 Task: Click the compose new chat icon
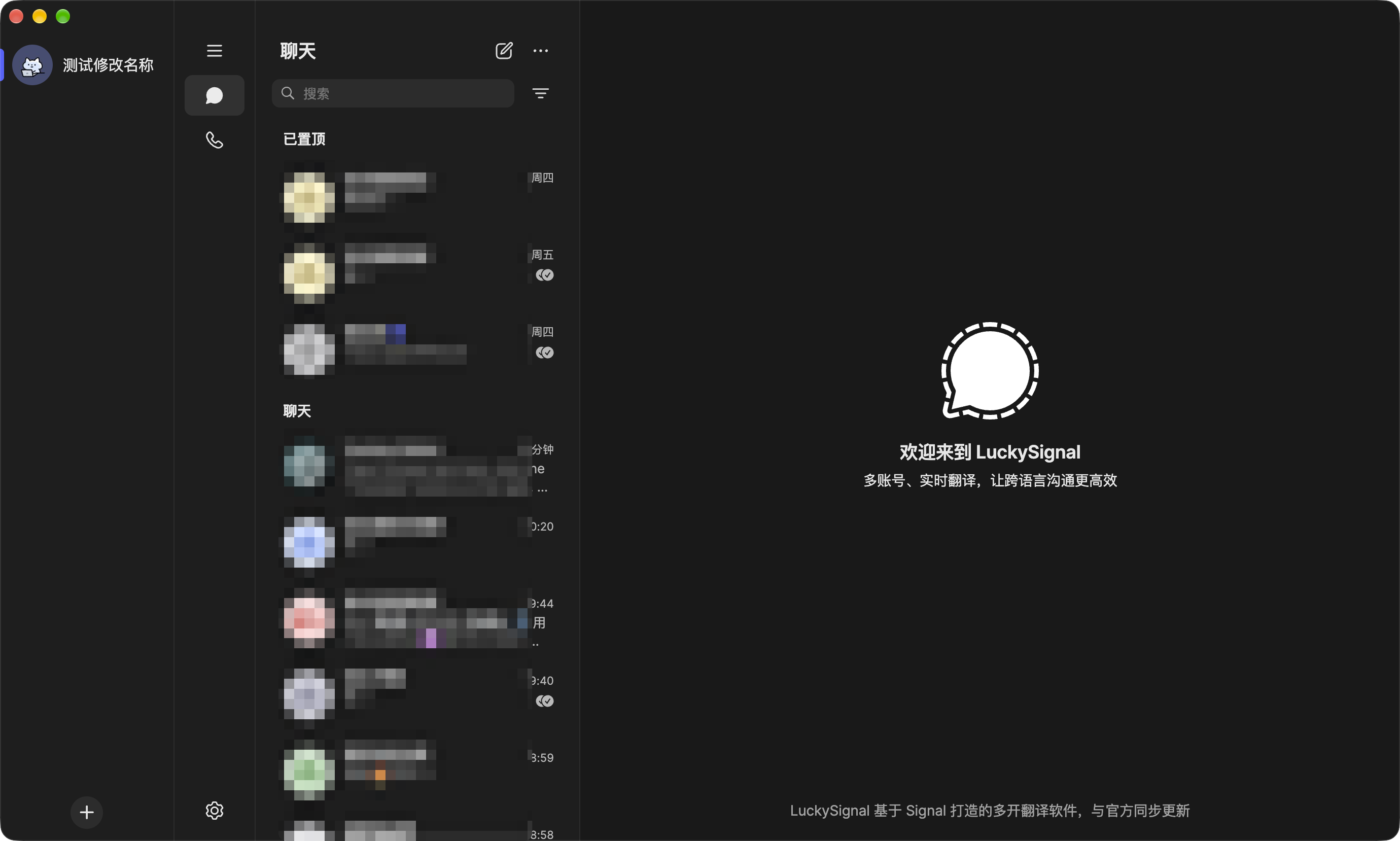[x=504, y=51]
